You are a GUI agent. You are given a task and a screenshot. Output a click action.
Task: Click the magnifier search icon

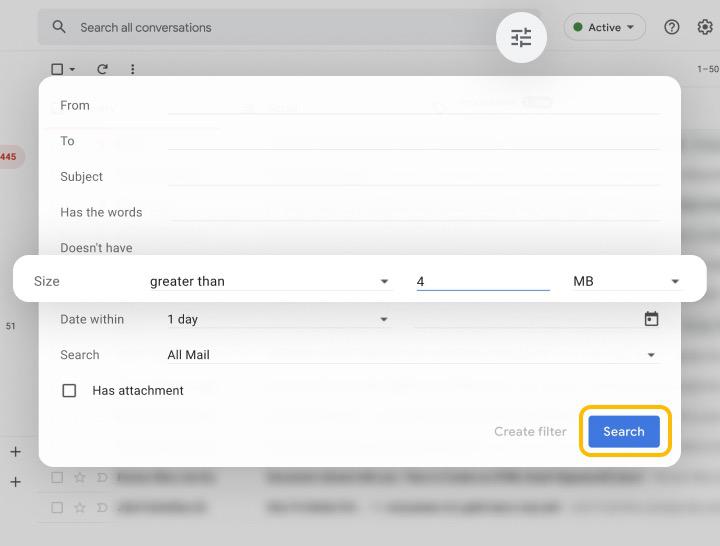(59, 27)
